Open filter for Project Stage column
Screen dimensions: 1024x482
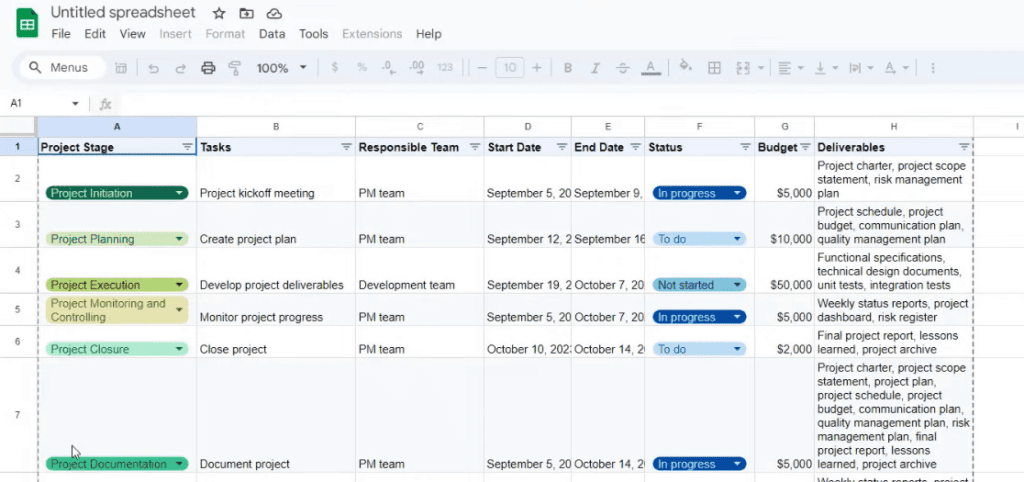pos(187,147)
